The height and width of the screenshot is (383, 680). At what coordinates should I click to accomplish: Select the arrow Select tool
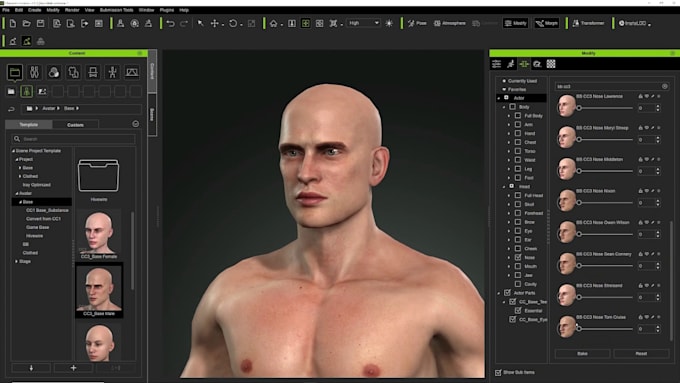200,23
